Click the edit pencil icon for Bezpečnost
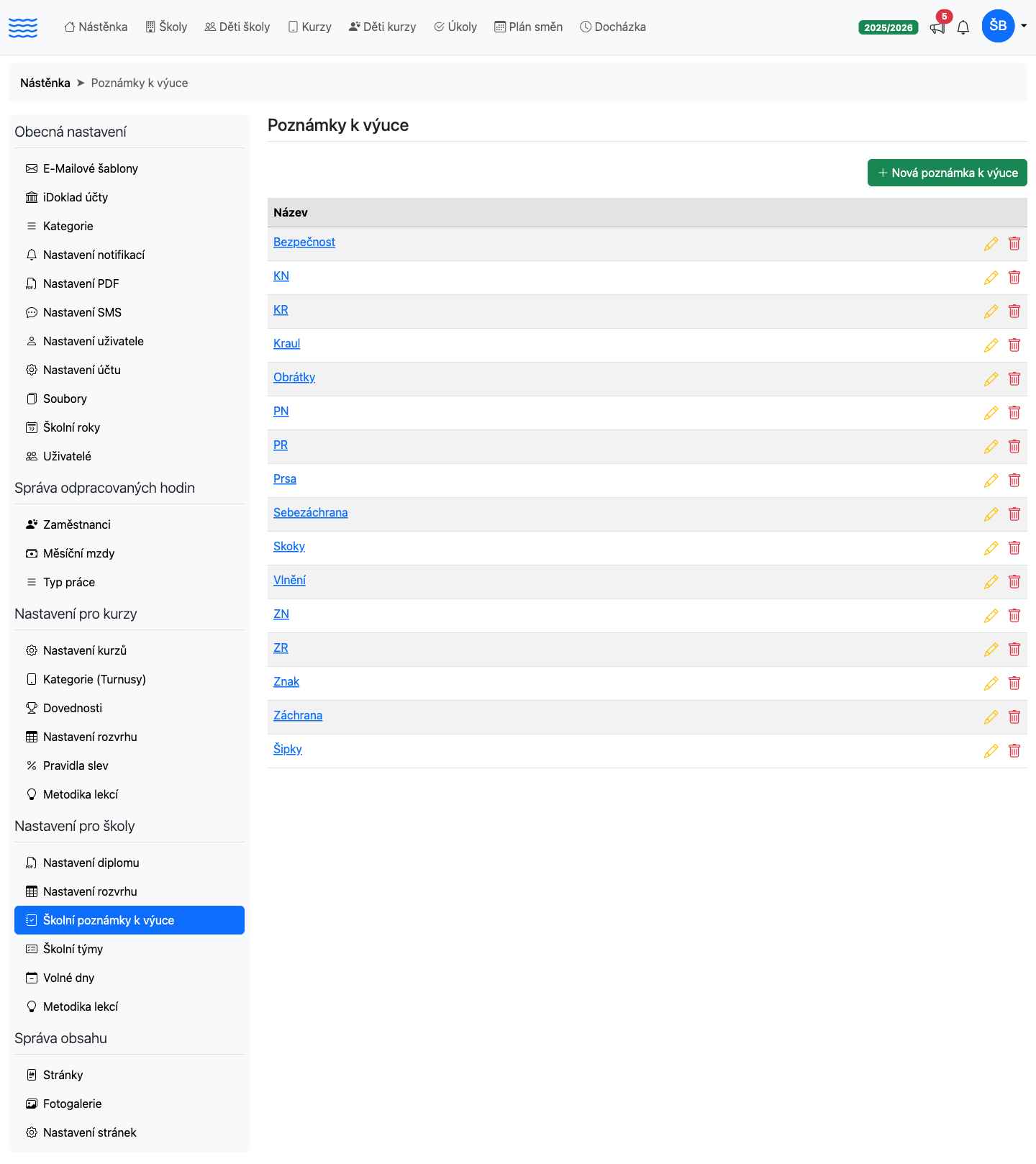This screenshot has width=1036, height=1164. pyautogui.click(x=991, y=244)
